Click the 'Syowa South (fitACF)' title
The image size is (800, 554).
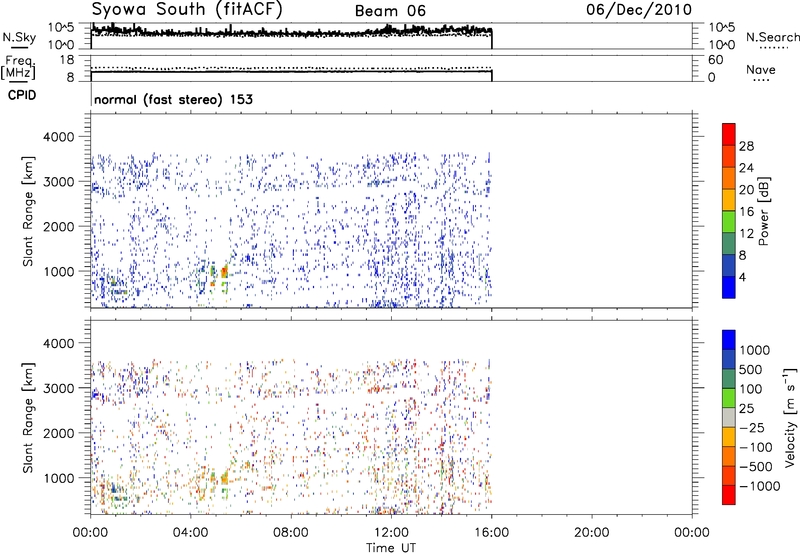pyautogui.click(x=186, y=9)
